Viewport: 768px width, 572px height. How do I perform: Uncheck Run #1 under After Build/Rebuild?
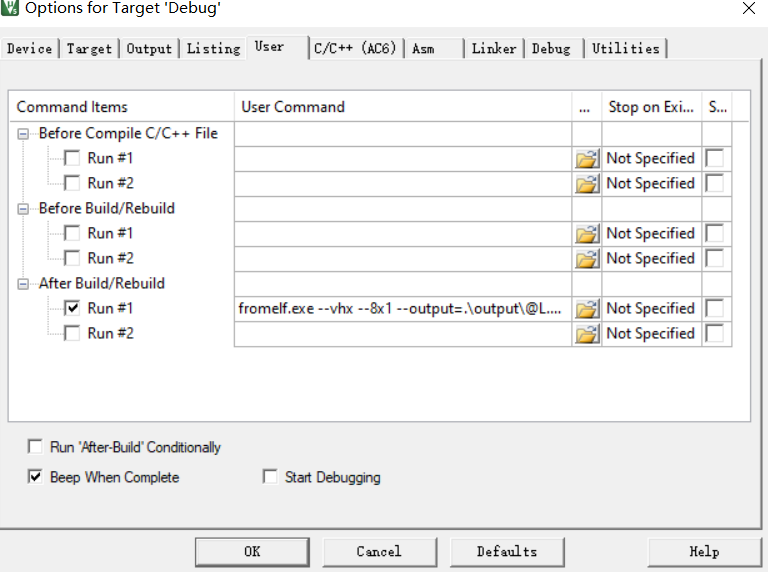point(72,308)
